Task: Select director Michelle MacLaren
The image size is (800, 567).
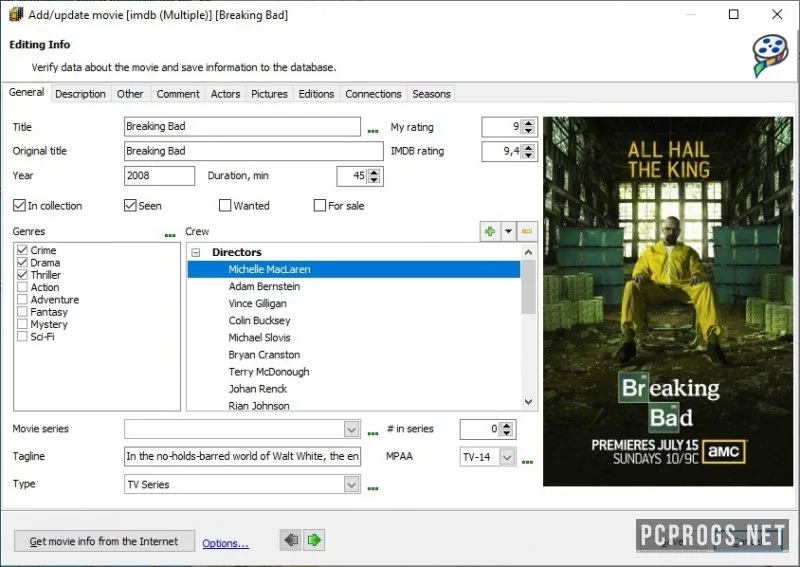Action: click(354, 269)
